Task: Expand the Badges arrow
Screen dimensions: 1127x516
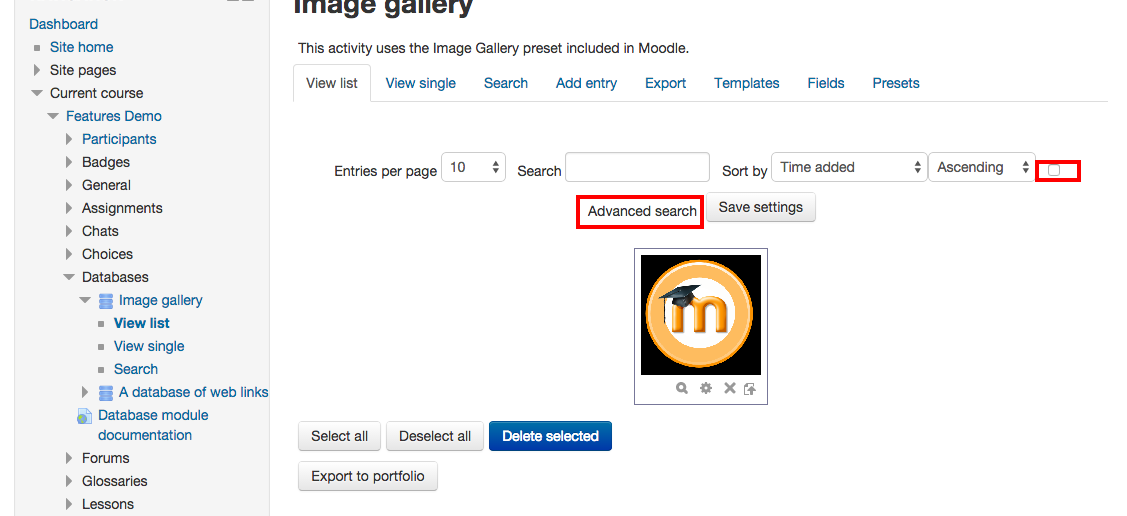Action: 69,162
